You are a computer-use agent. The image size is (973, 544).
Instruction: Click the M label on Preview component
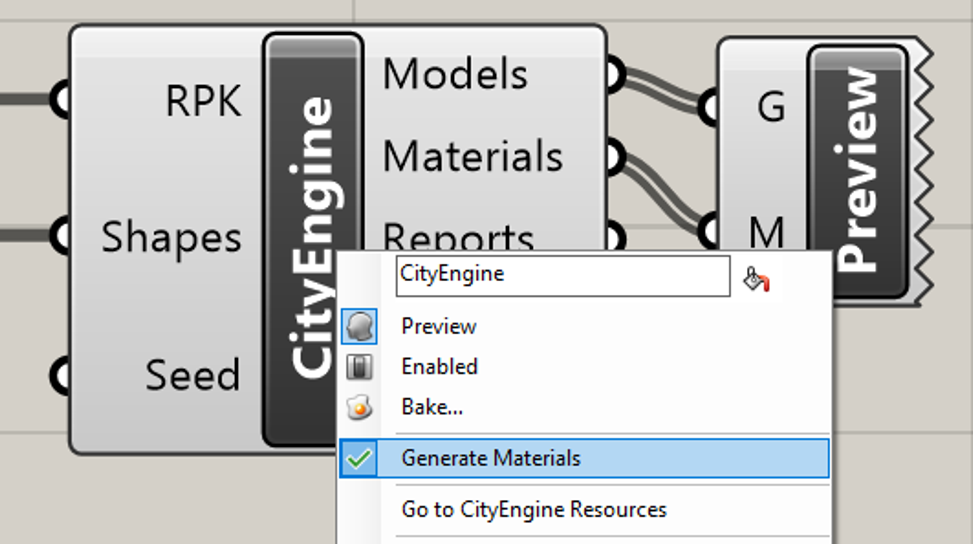766,233
